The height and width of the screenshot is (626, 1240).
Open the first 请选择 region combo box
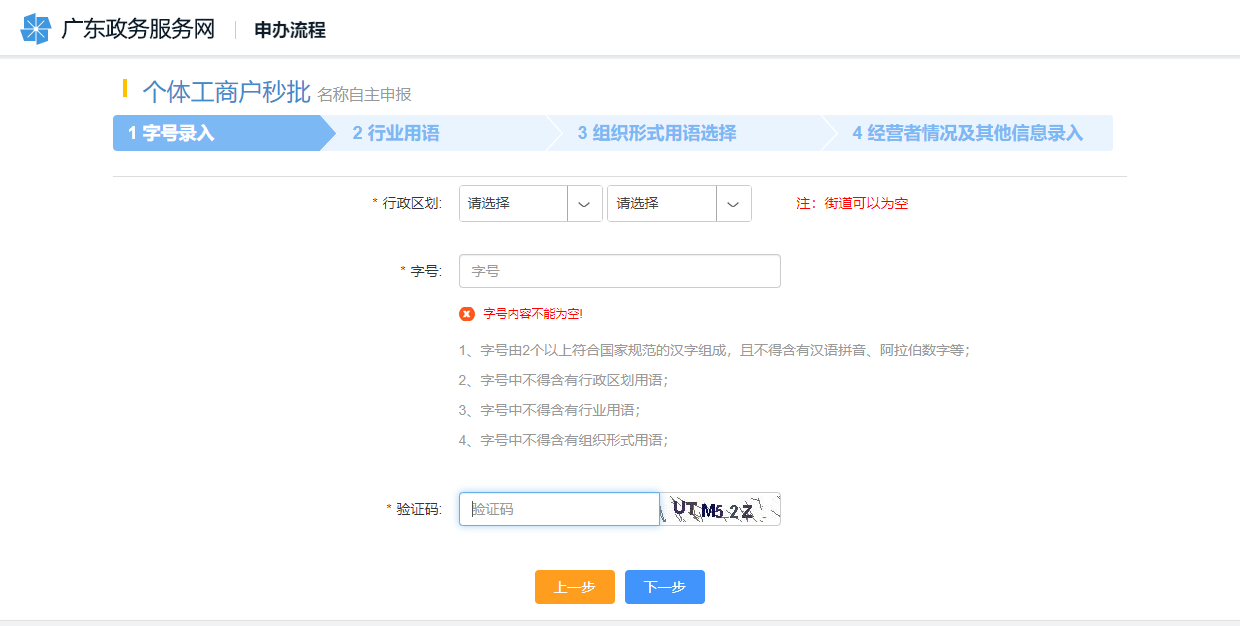click(514, 204)
